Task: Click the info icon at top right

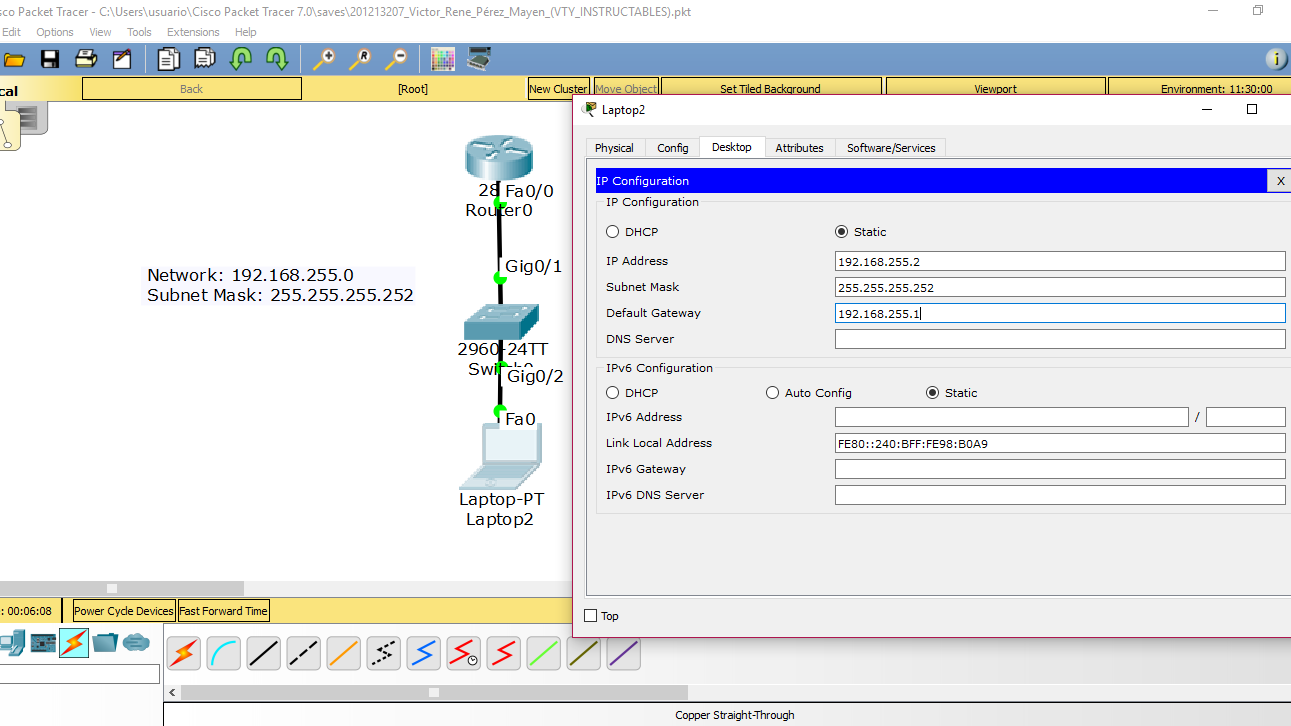Action: click(1276, 59)
